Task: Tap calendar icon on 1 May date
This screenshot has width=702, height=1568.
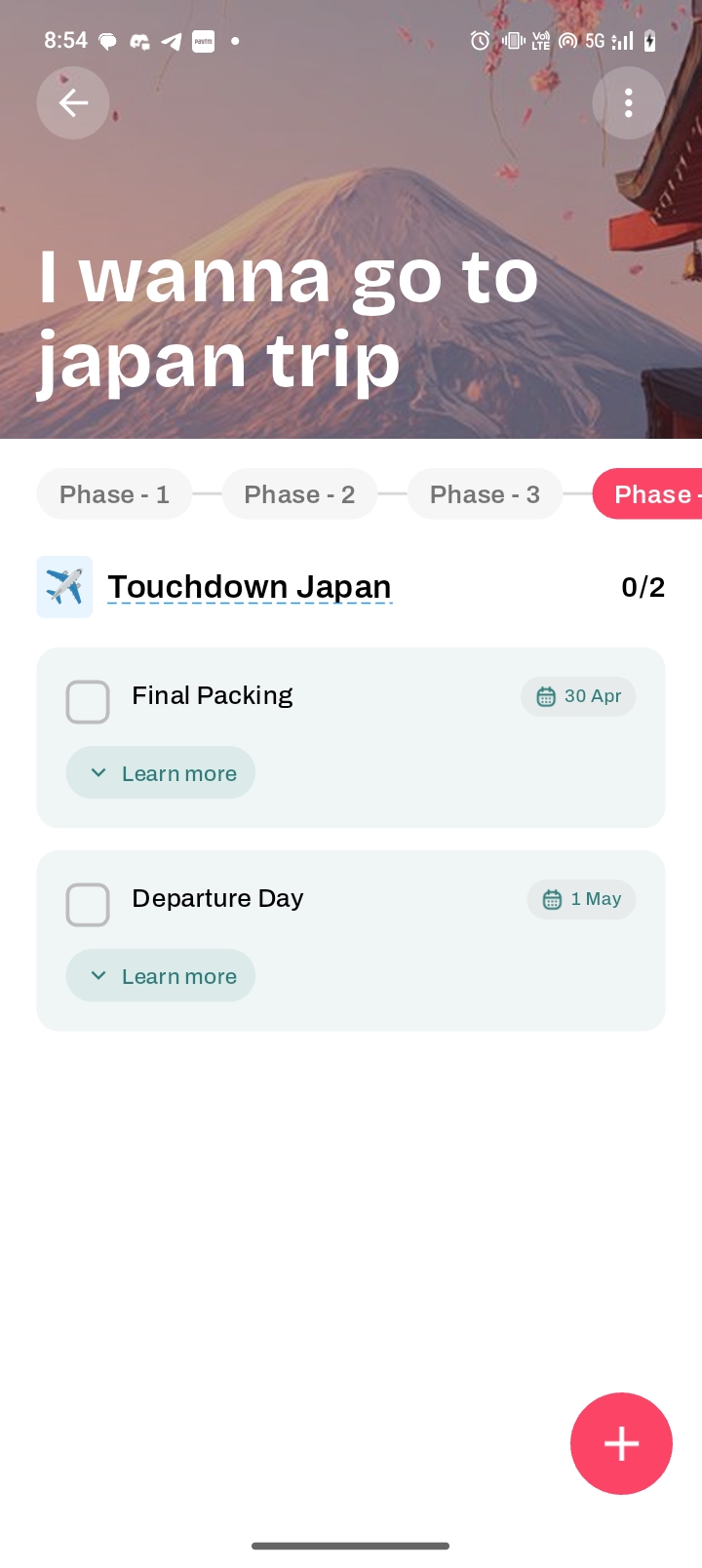Action: [552, 899]
